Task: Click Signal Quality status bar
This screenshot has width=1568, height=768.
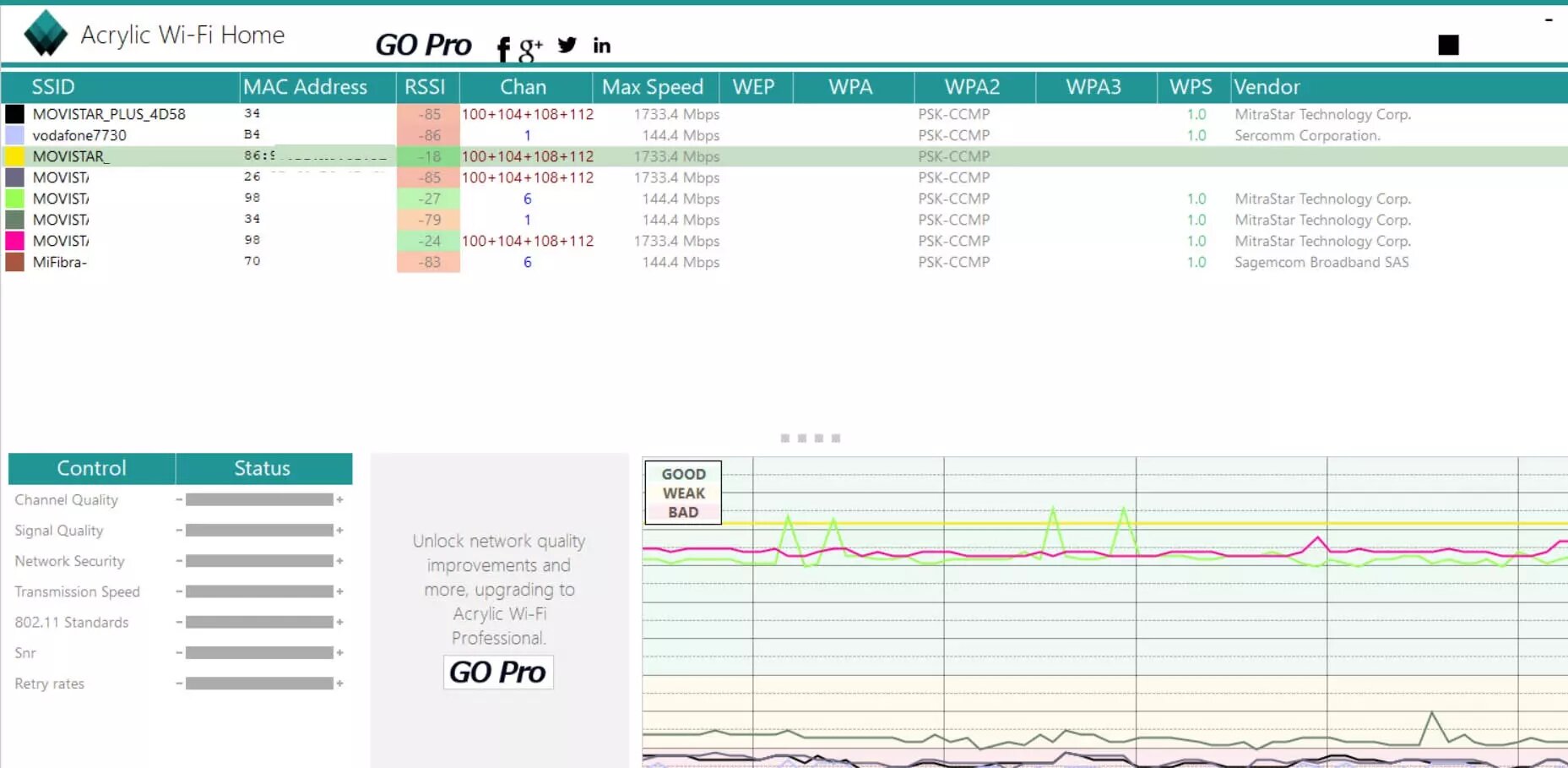Action: click(259, 531)
